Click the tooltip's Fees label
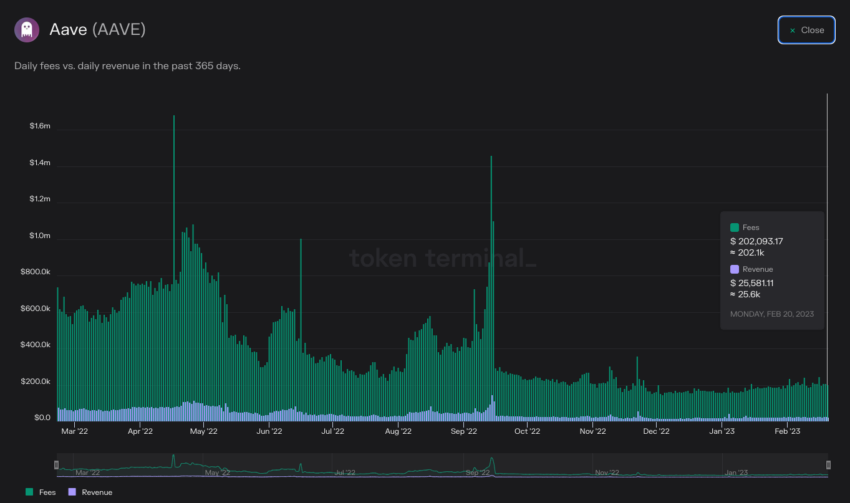This screenshot has width=850, height=503. (x=751, y=227)
